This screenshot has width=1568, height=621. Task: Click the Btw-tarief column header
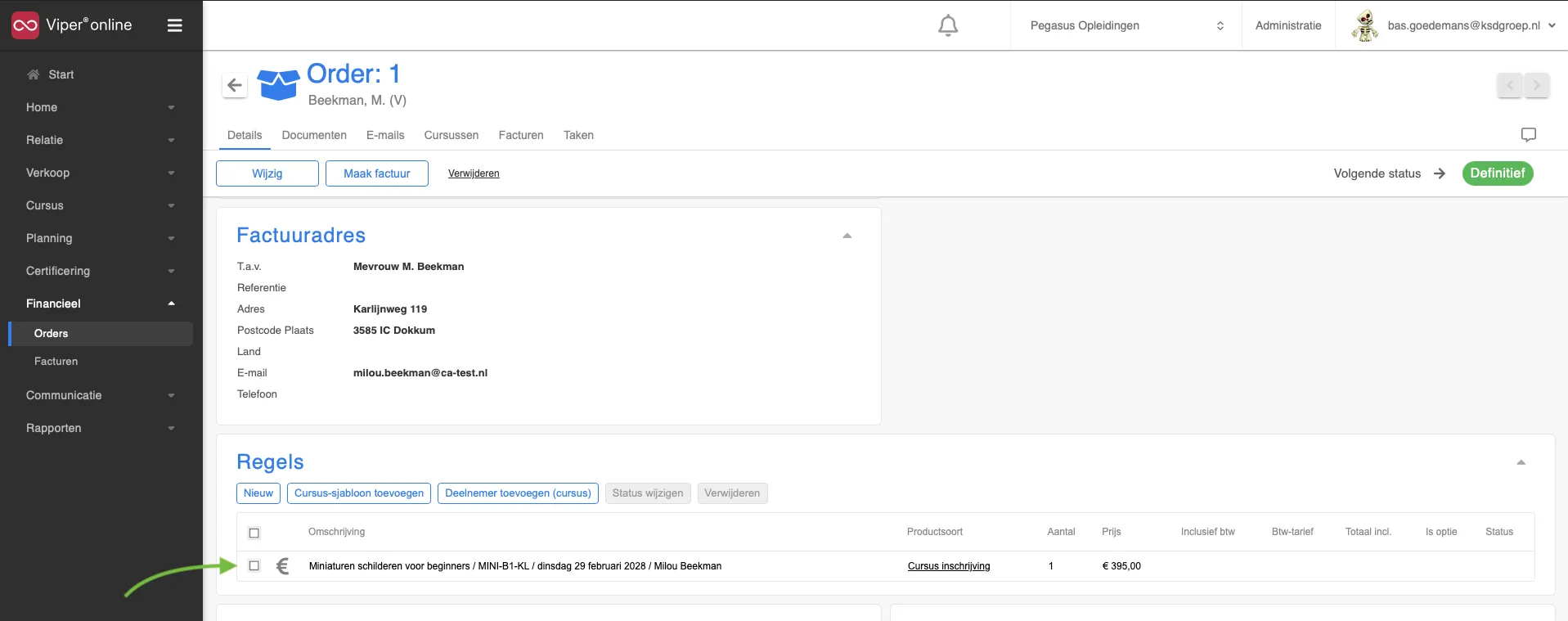point(1292,532)
